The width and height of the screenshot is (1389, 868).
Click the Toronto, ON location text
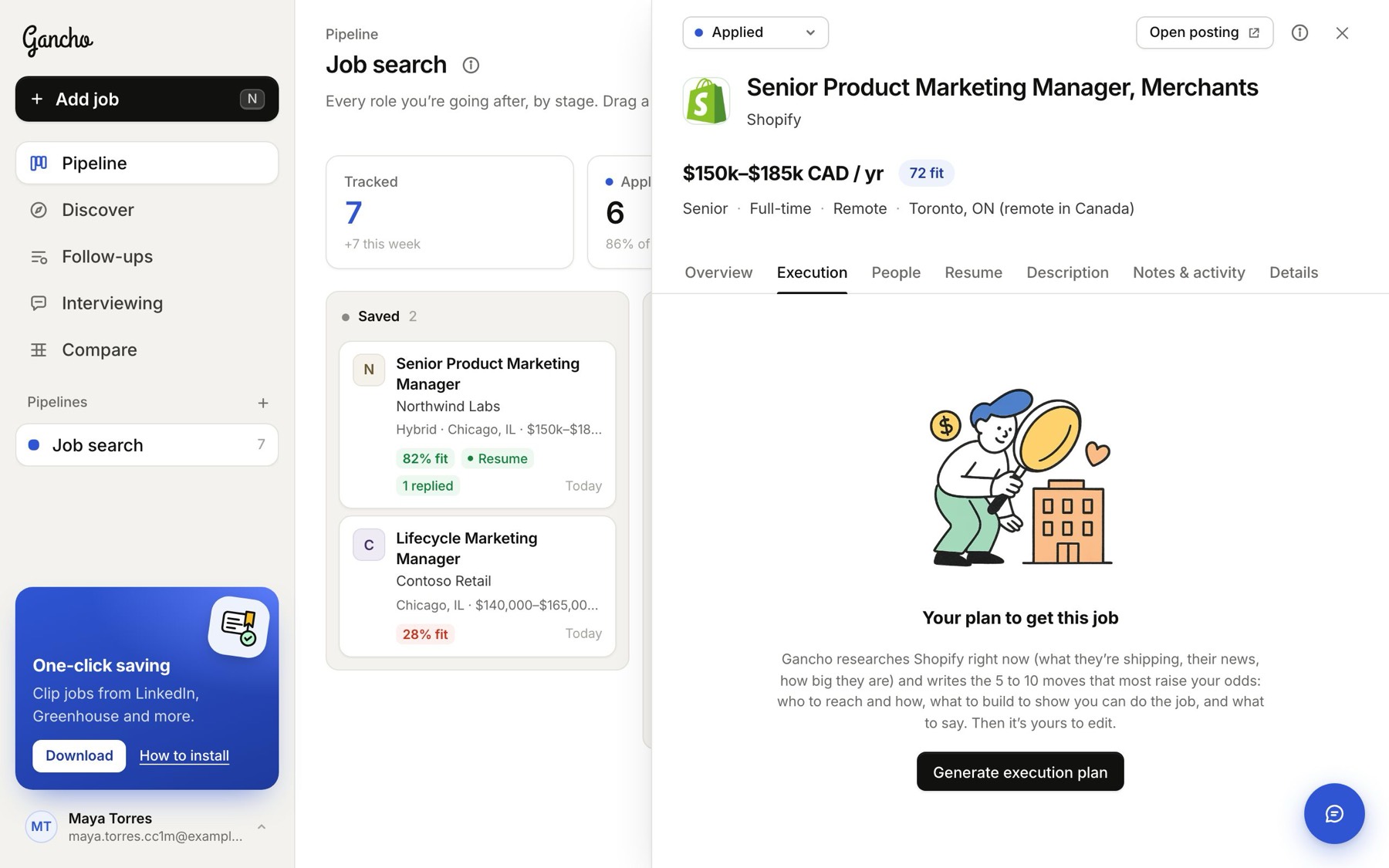tap(1021, 208)
